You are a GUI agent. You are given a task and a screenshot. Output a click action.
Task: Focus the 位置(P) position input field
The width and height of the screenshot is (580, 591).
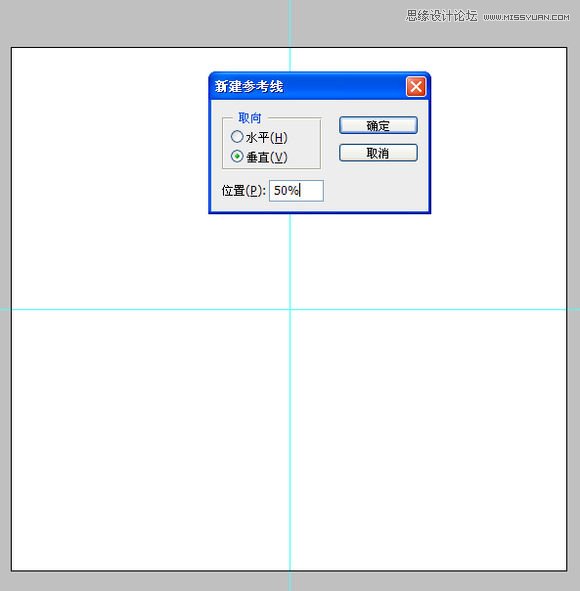[296, 191]
